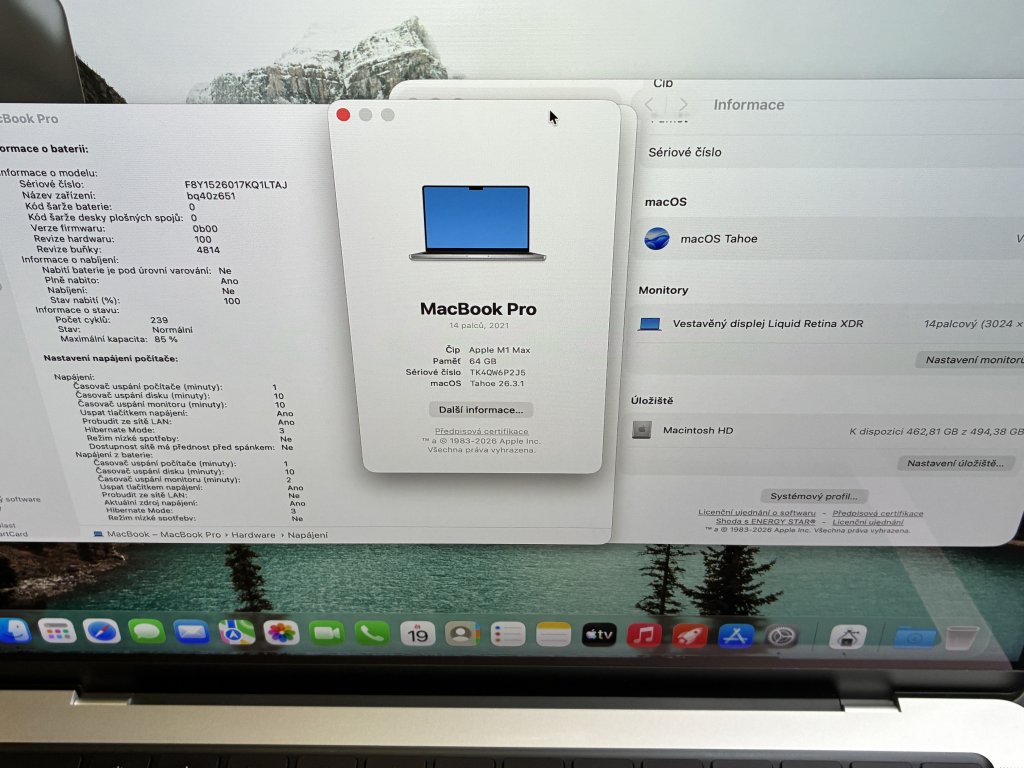Select Hardware in the path bar

pyautogui.click(x=254, y=535)
